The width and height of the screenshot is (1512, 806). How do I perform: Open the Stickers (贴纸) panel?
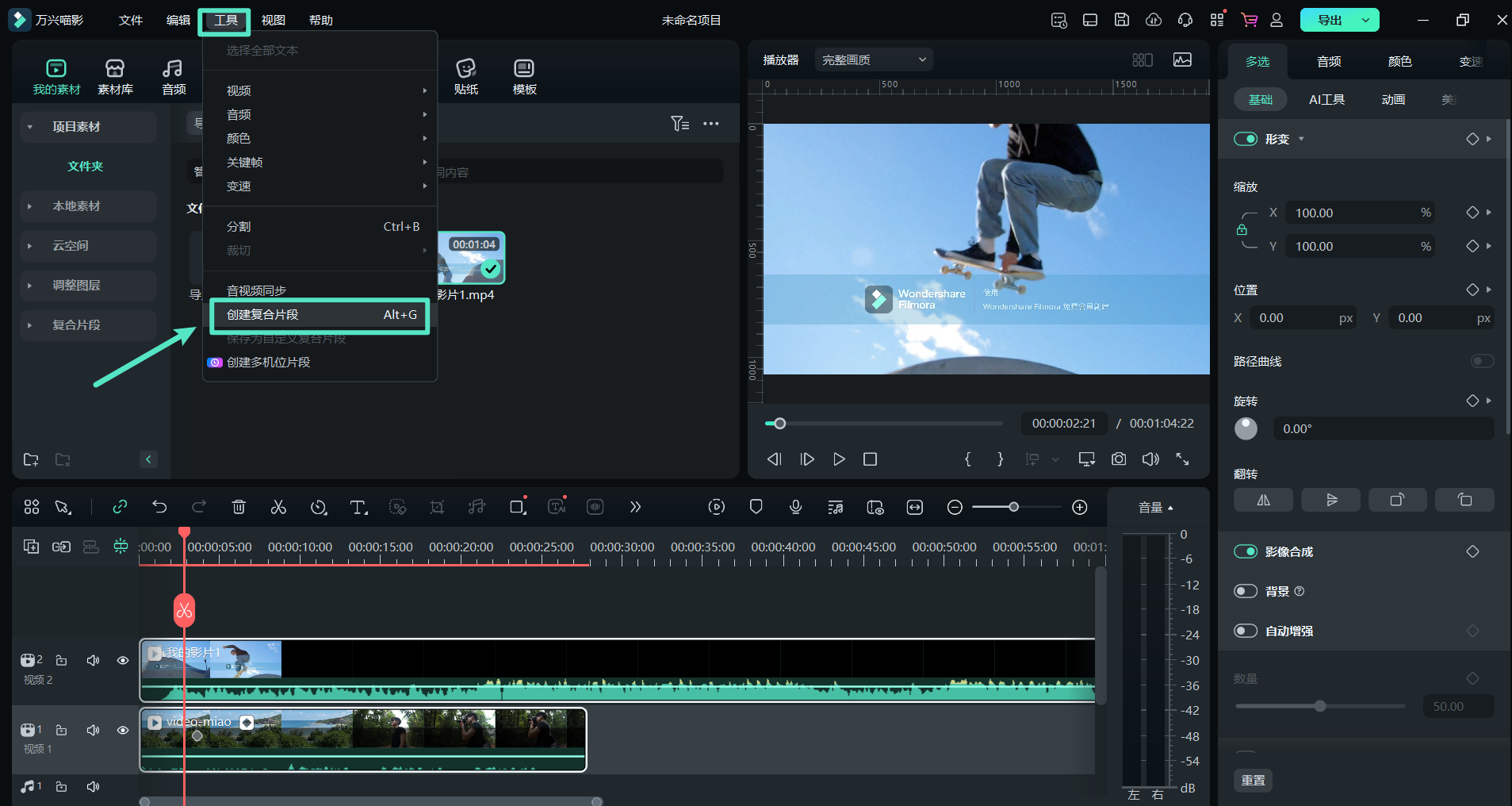[x=466, y=77]
